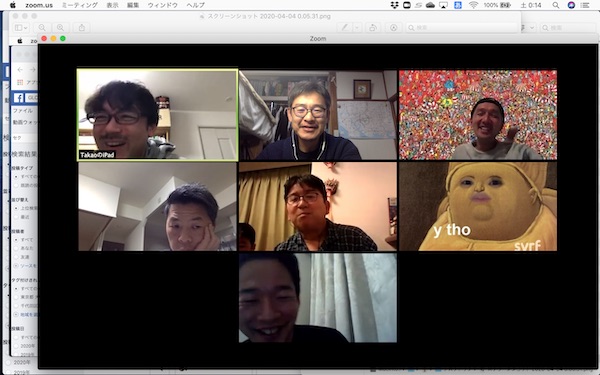Expand the dropdown next to Preview's pen

(x=357, y=28)
